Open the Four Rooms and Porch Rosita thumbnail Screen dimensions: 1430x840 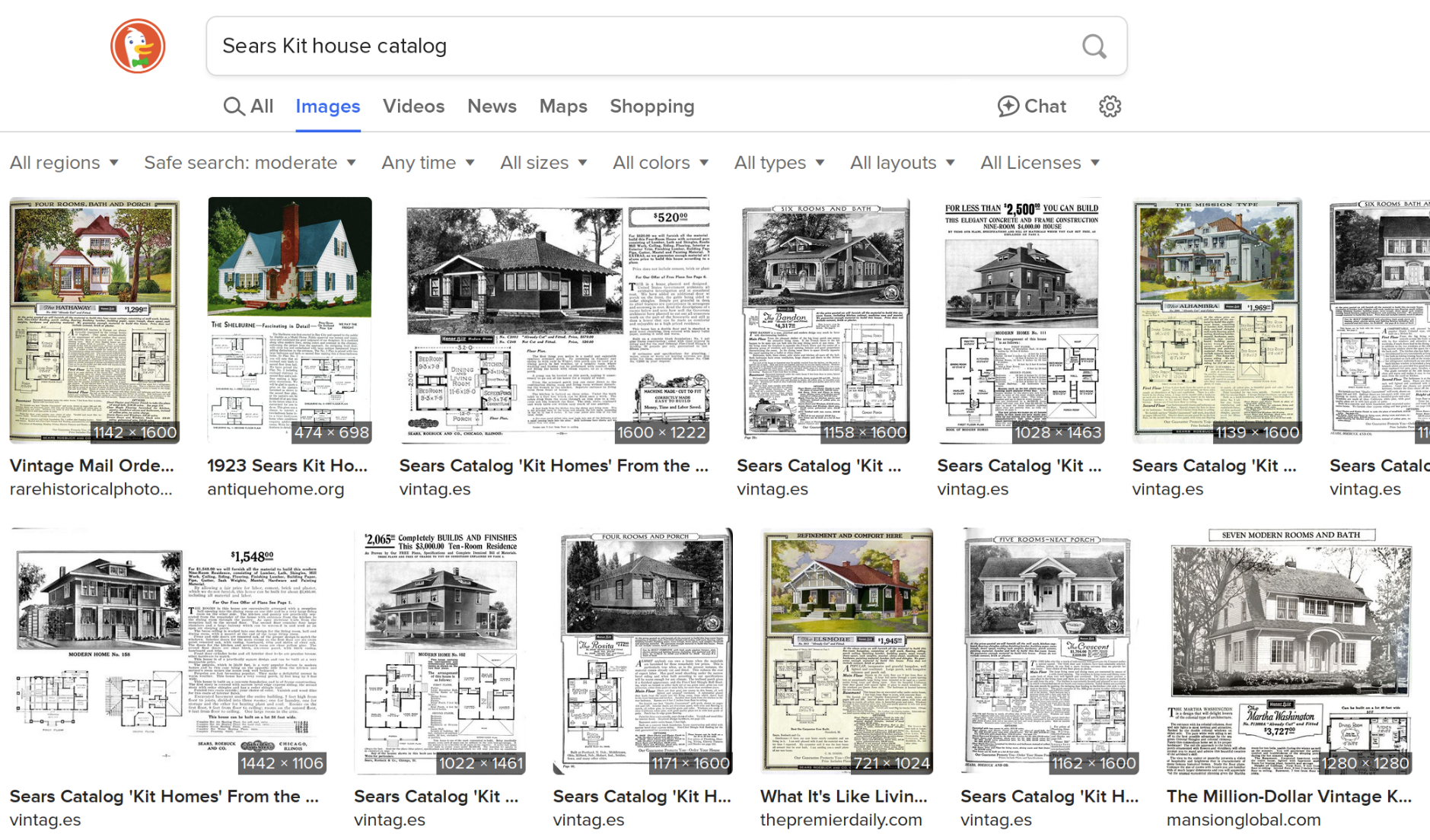[x=643, y=651]
